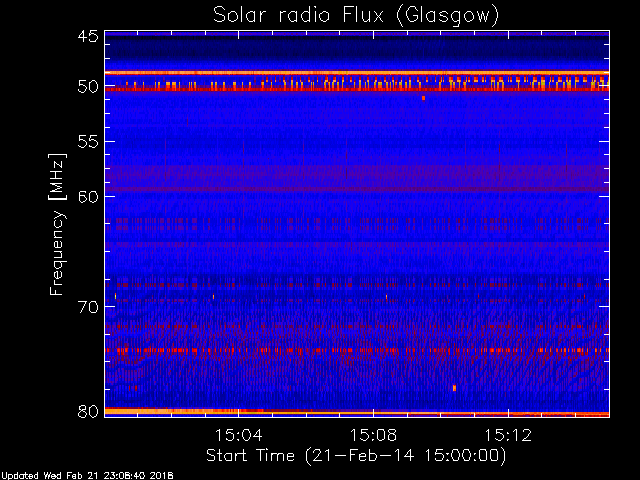
Task: Select the 55 MHz axis tick label
Action: pos(88,142)
